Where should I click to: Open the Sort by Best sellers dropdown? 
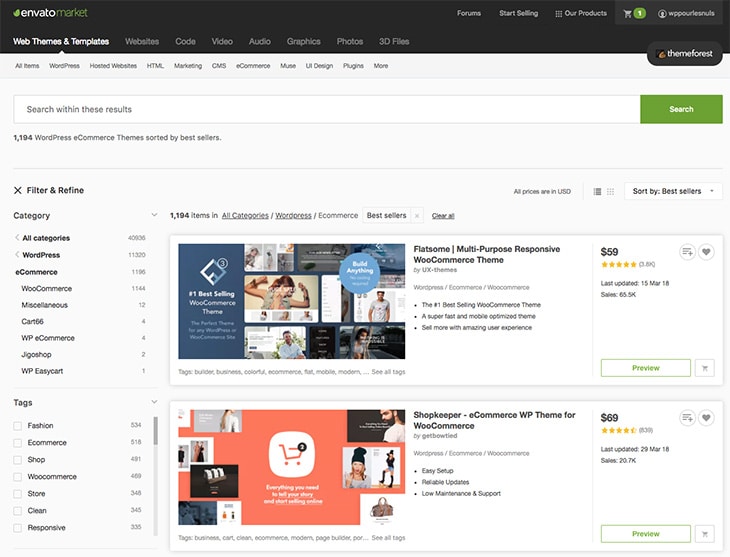click(x=673, y=191)
